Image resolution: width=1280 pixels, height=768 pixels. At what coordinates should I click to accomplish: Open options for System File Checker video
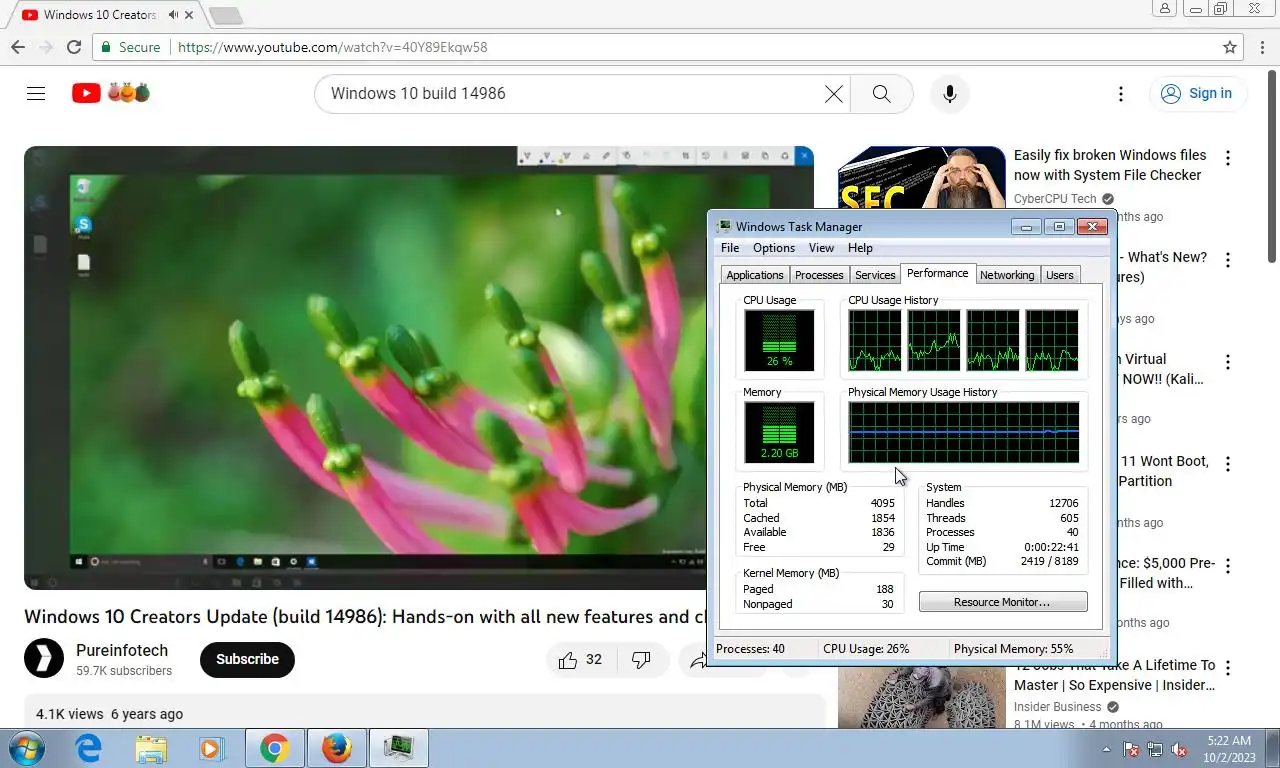point(1228,158)
